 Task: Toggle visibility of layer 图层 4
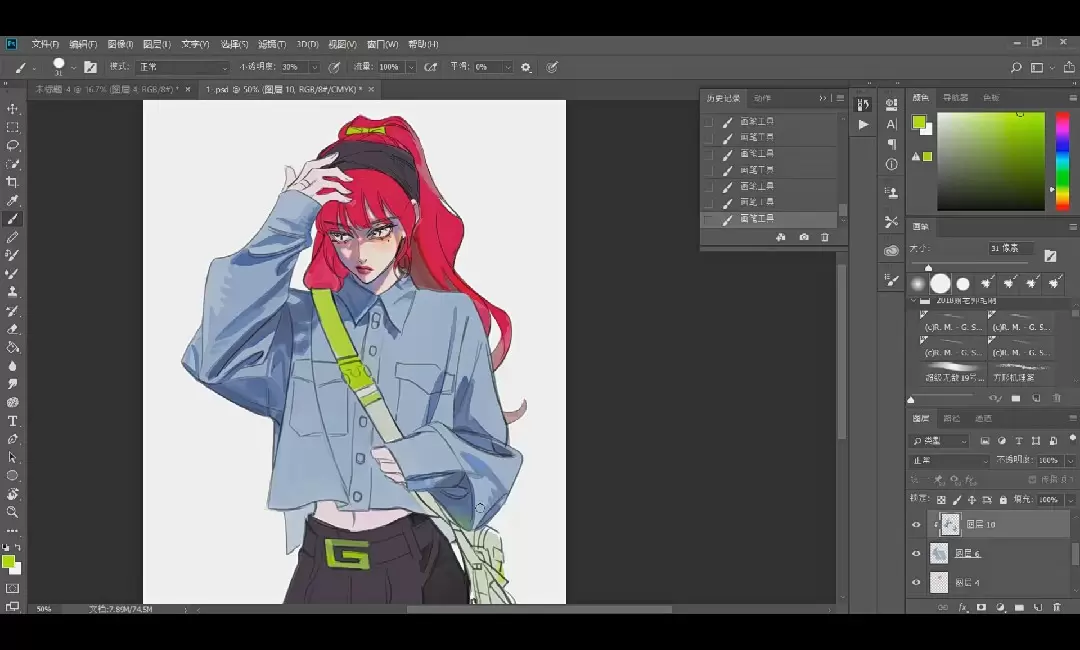point(916,582)
